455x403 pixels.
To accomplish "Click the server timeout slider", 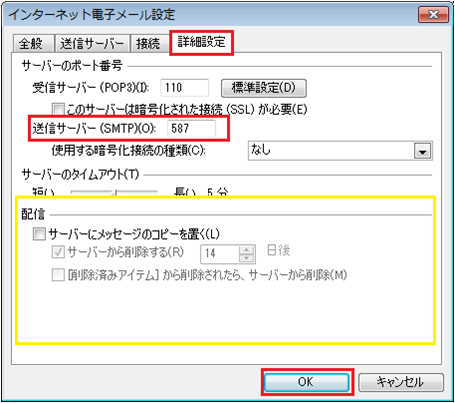I will point(114,192).
